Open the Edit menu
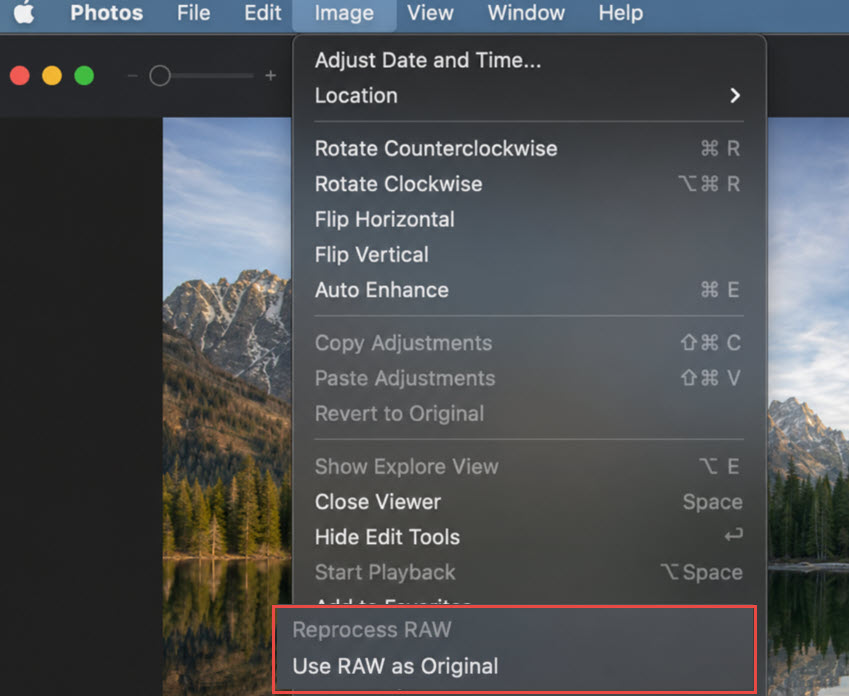The image size is (849, 696). pos(263,12)
